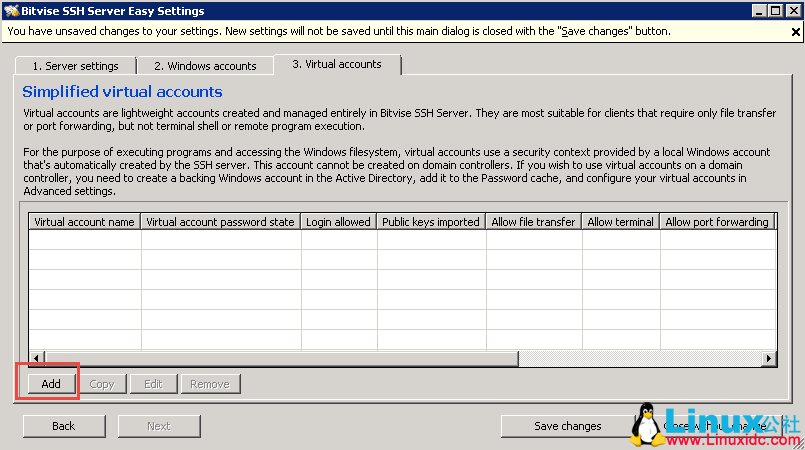805x450 pixels.
Task: Close the Easy Settings window
Action: pos(793,11)
